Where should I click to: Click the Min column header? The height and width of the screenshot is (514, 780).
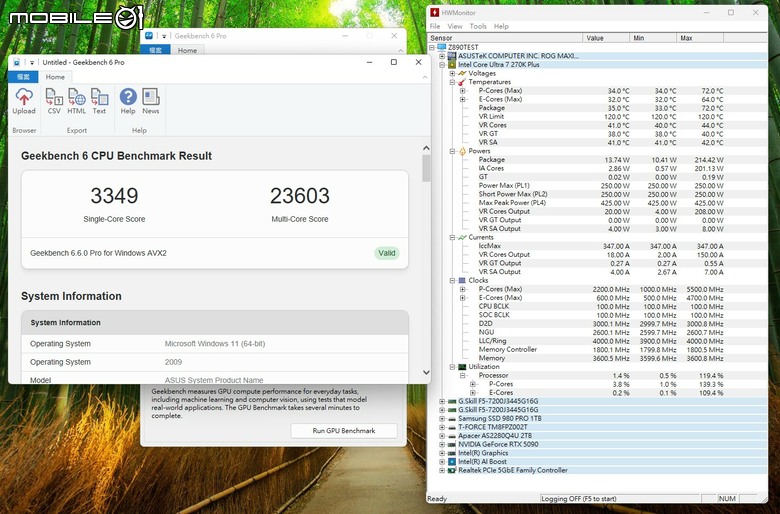(653, 38)
